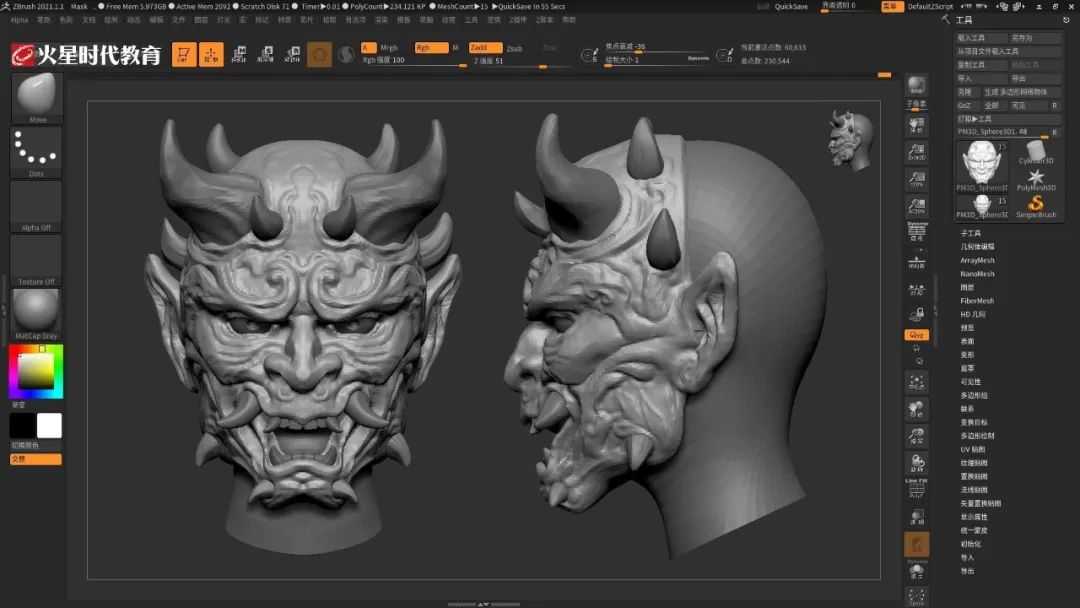The height and width of the screenshot is (608, 1080).
Task: Select the Move brush thumbnail
Action: point(37,98)
